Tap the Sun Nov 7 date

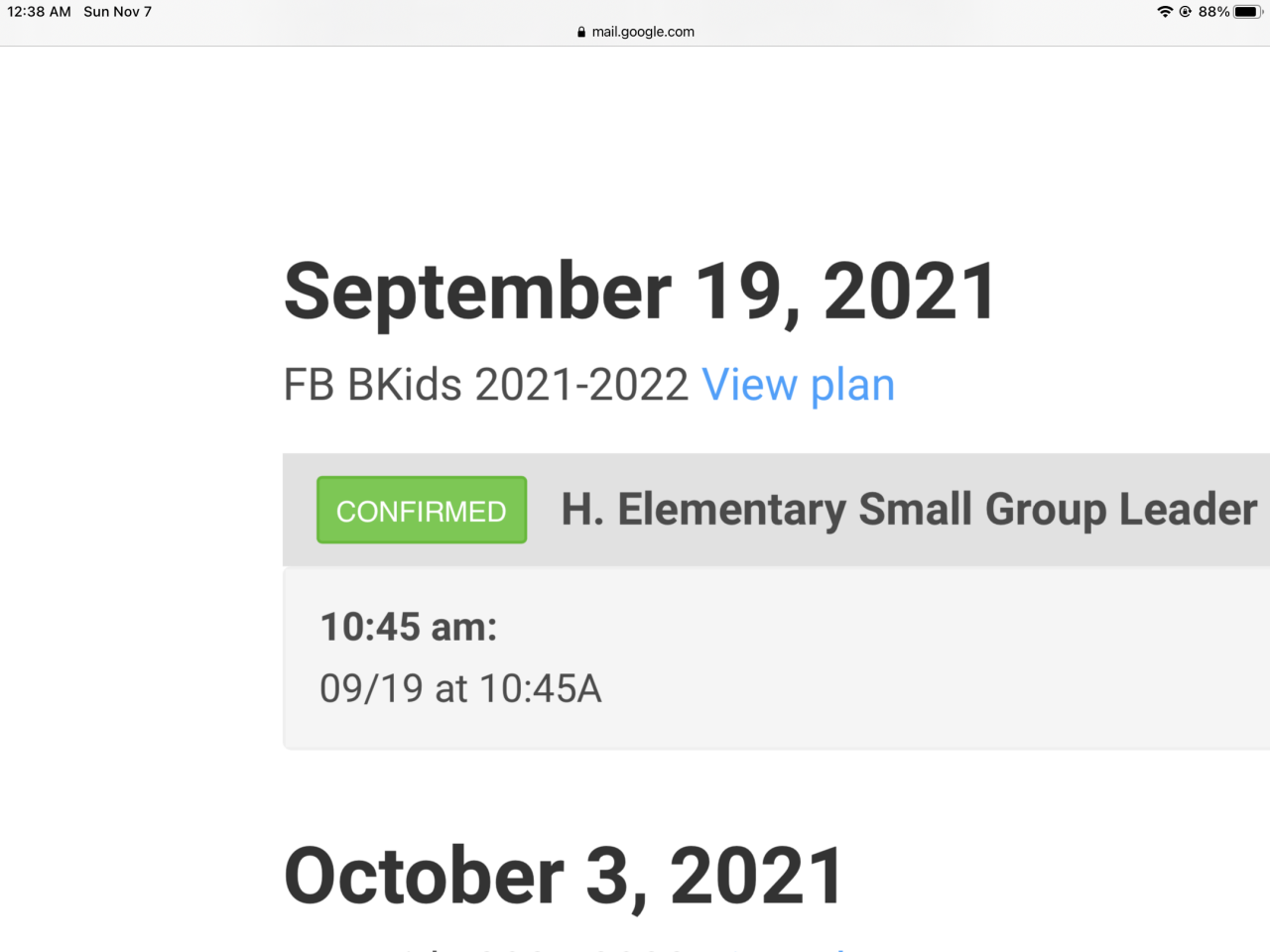click(x=117, y=12)
